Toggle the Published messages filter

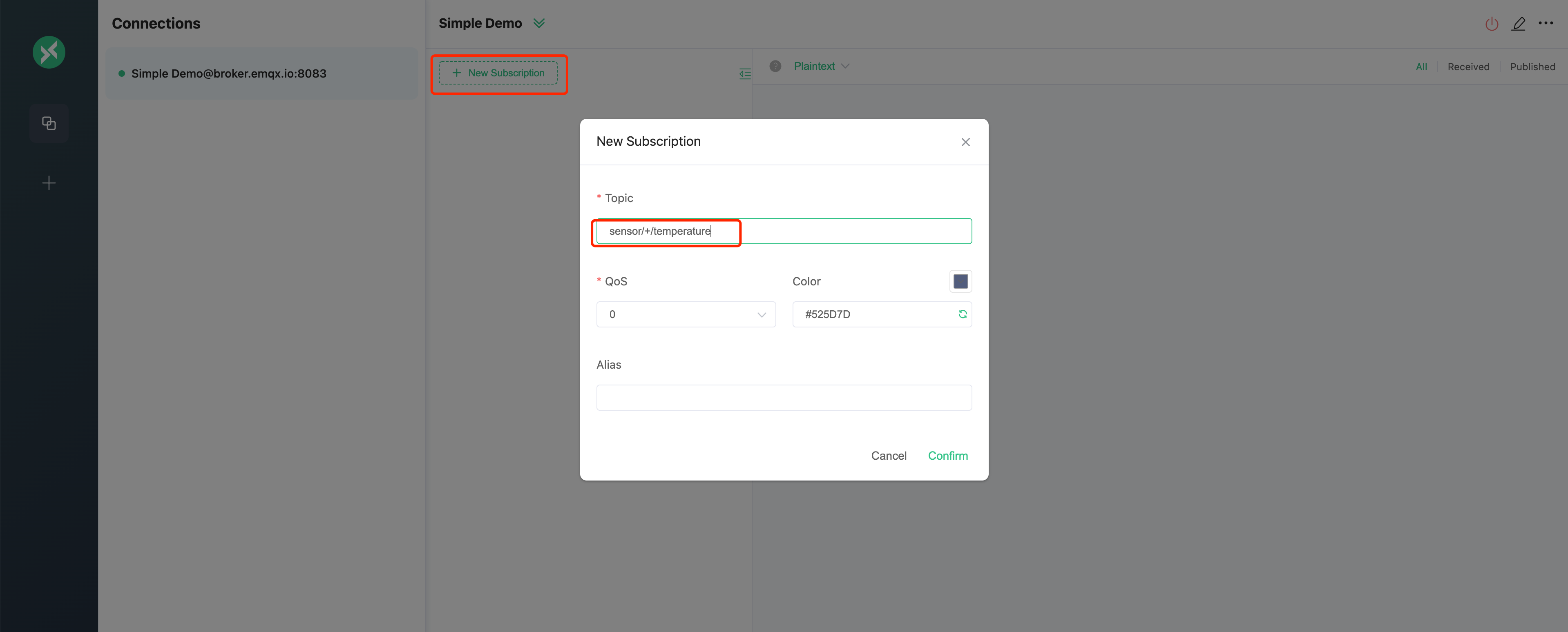point(1533,66)
